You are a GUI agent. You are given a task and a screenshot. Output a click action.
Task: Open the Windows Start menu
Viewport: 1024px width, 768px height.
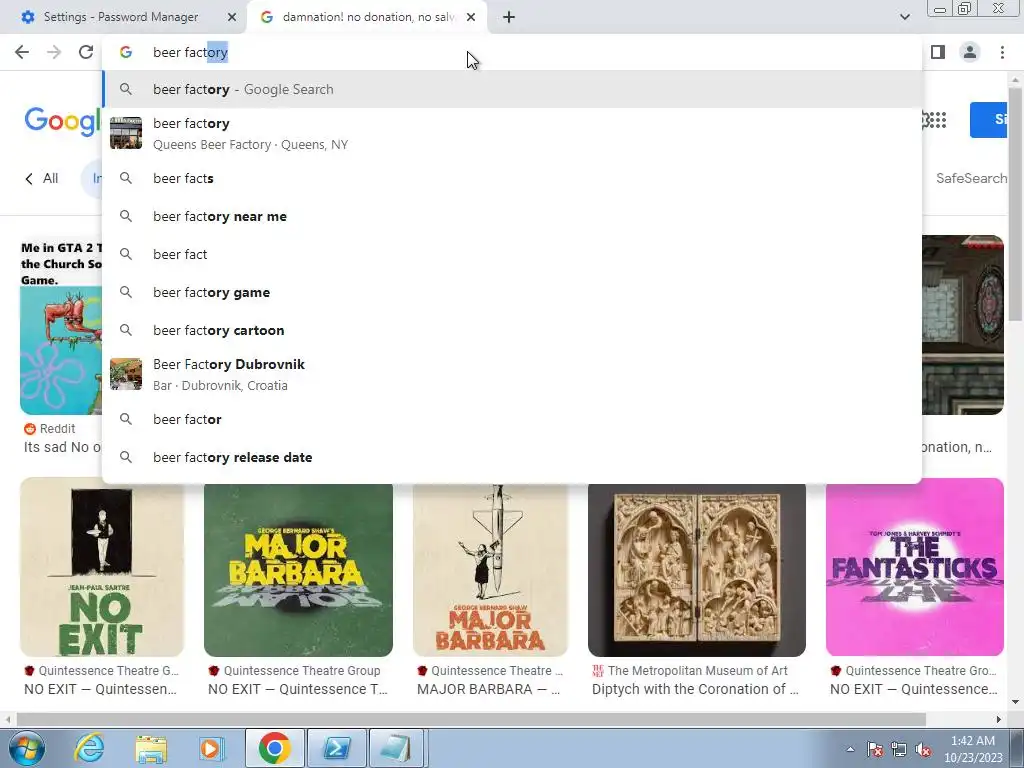25,748
